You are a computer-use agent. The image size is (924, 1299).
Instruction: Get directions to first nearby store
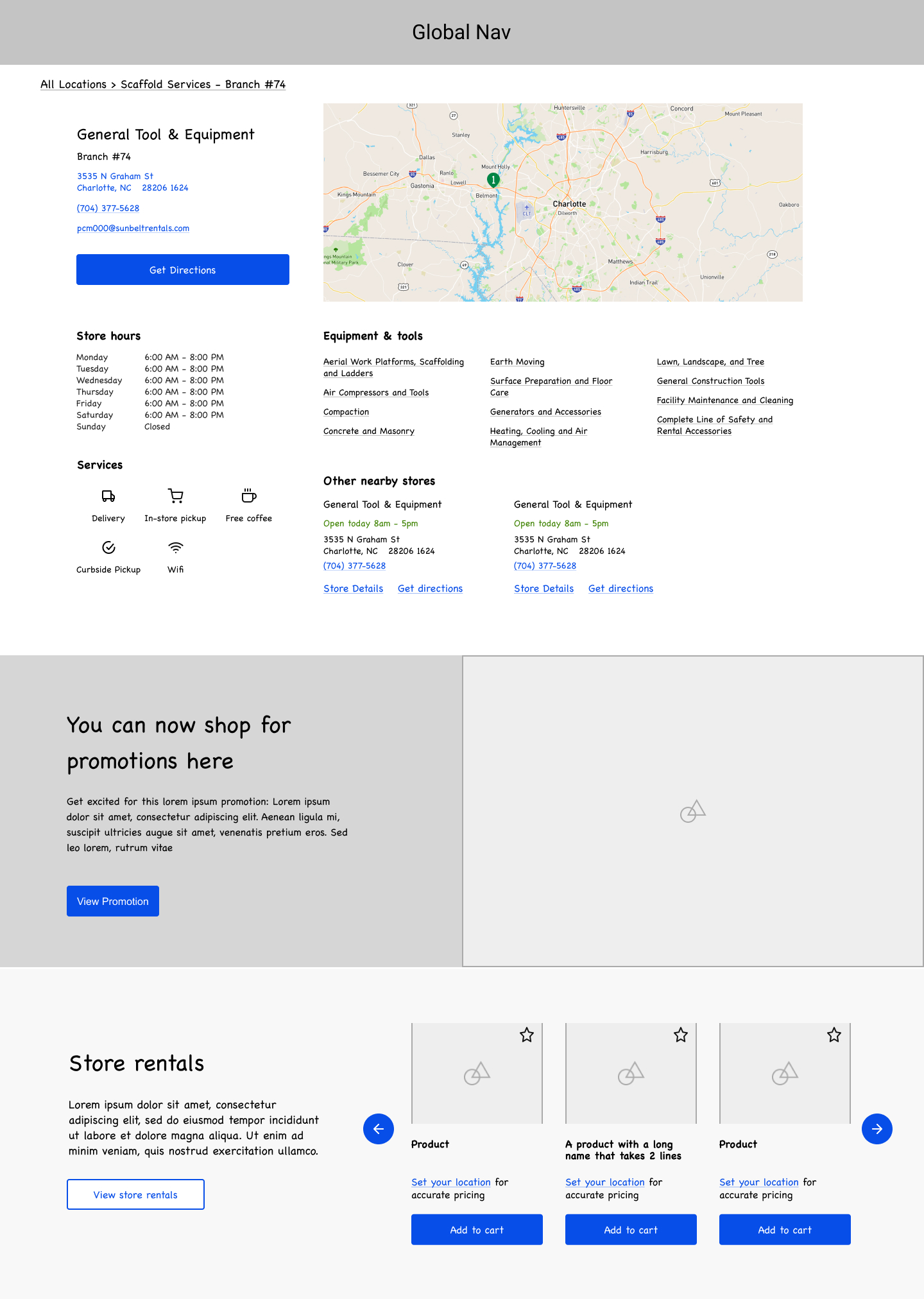pyautogui.click(x=430, y=589)
